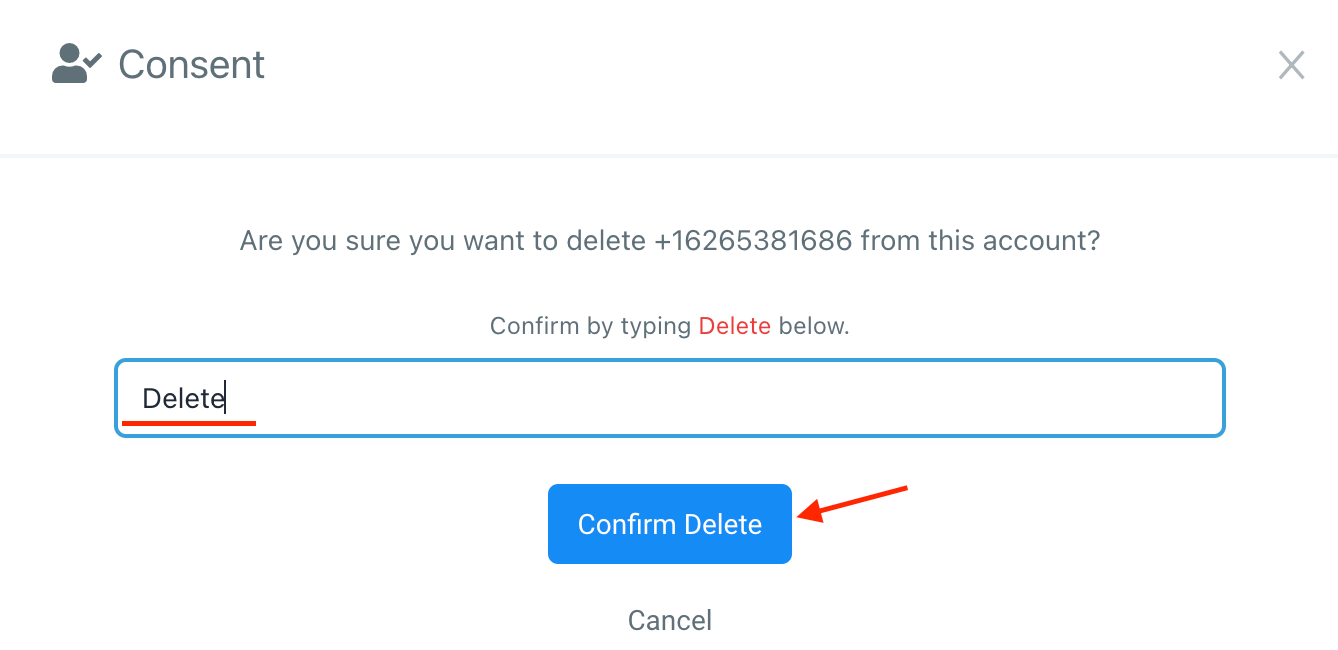Click the Consent user-check icon
Viewport: 1338px width, 650px height.
[76, 65]
